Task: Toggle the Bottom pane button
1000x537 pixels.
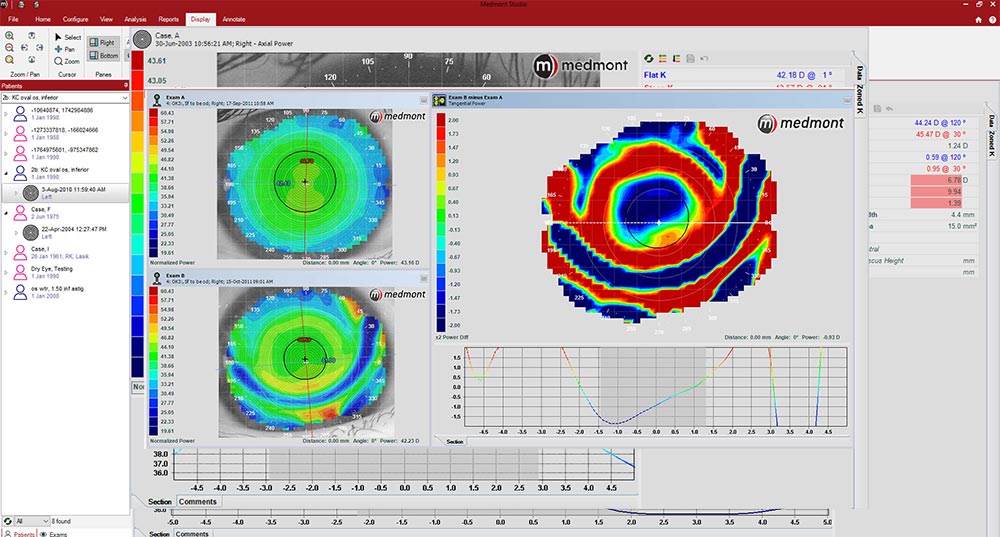Action: 104,55
